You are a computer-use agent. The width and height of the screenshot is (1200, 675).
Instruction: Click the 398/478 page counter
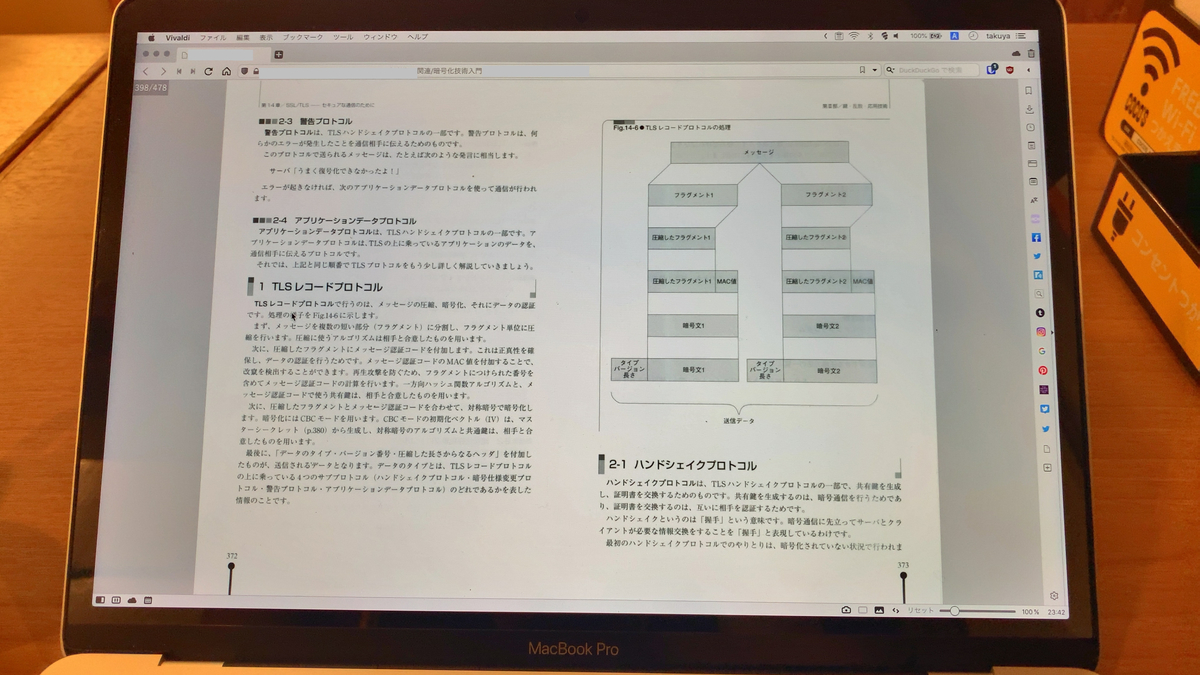coord(150,88)
